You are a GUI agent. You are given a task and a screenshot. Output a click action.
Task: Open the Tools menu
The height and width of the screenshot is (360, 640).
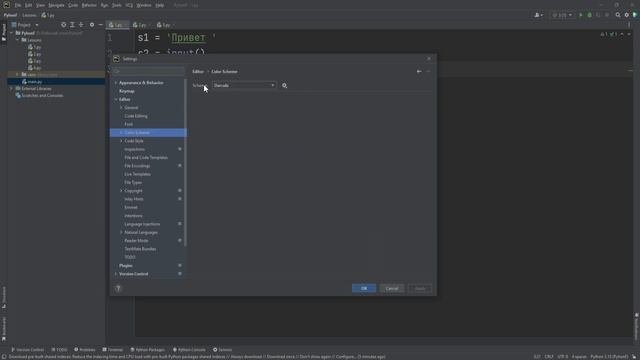(117, 5)
